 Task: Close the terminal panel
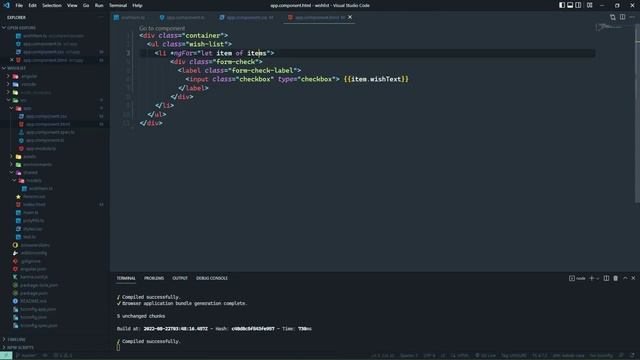(633, 278)
